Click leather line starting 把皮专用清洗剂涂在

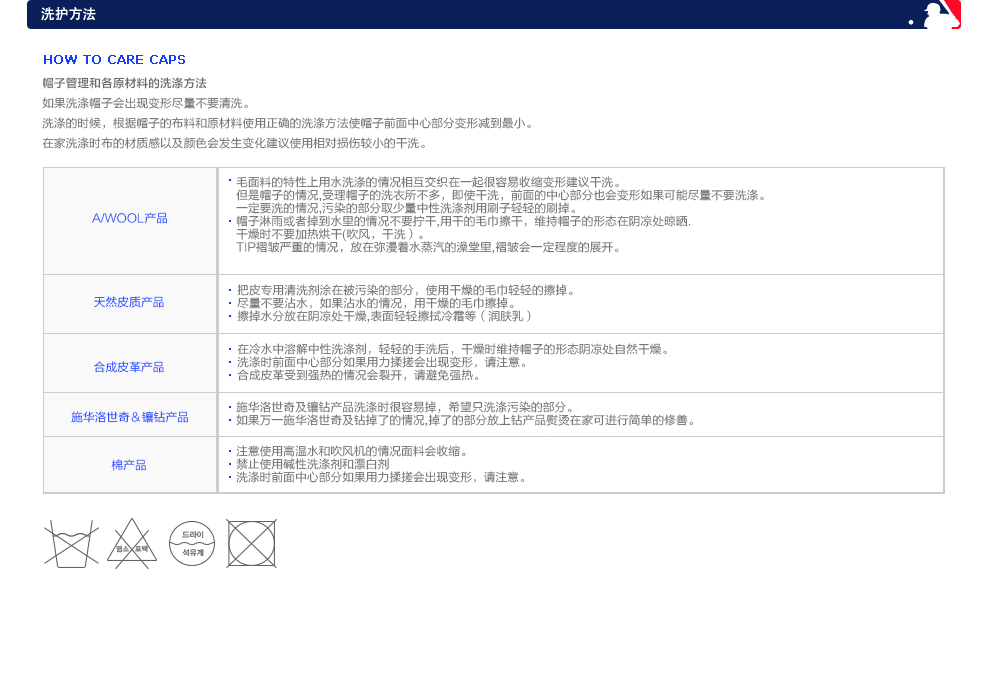406,291
